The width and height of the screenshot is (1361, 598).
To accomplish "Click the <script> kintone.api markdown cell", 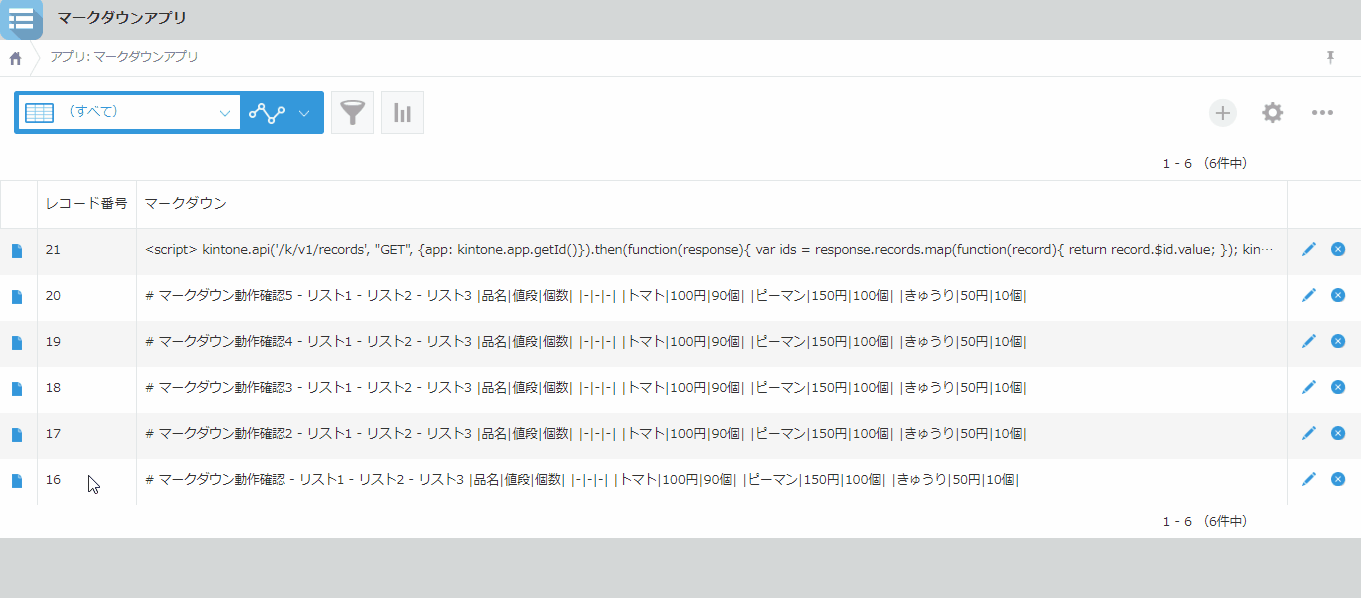I will coord(711,250).
